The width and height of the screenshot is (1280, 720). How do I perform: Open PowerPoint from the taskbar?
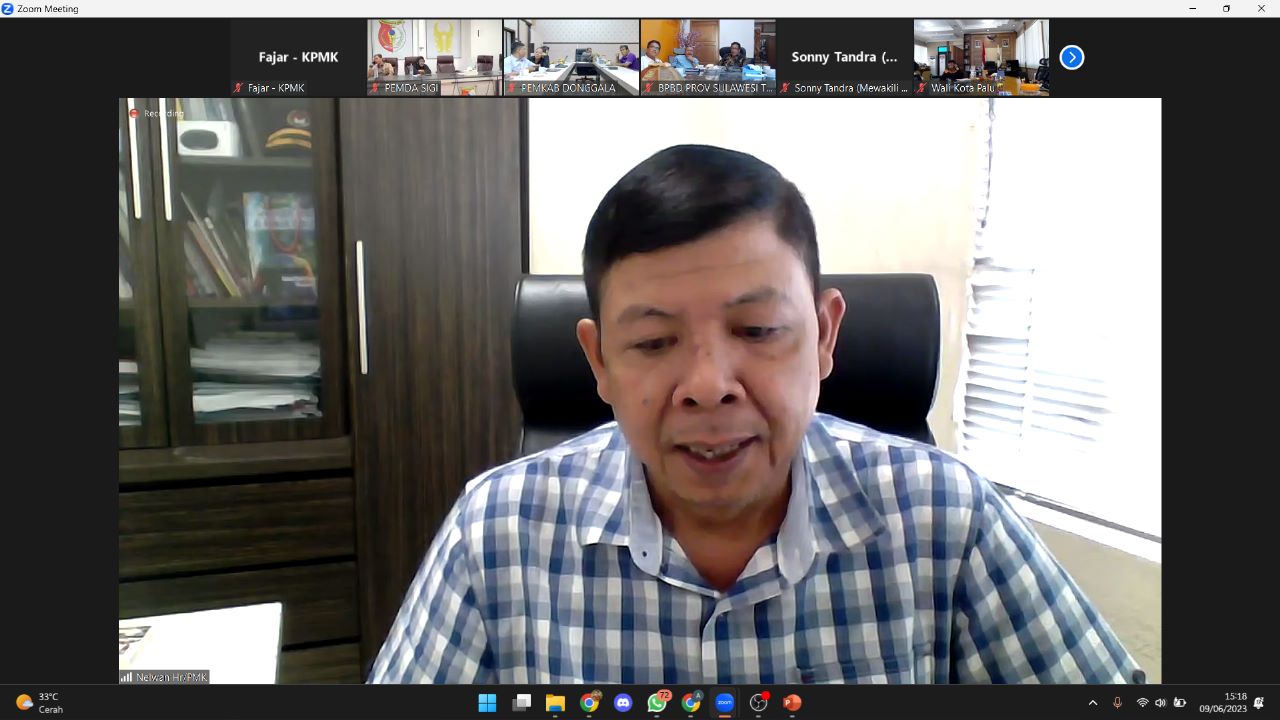tap(792, 703)
